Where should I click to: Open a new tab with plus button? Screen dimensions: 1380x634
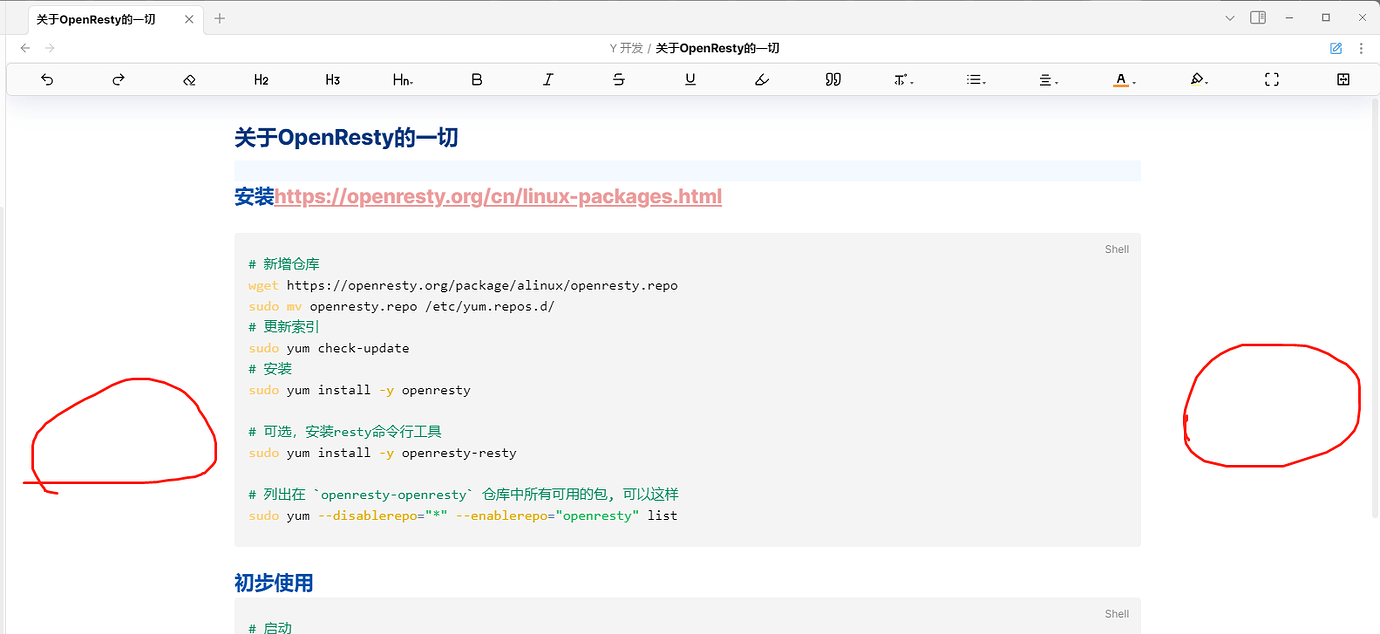220,19
